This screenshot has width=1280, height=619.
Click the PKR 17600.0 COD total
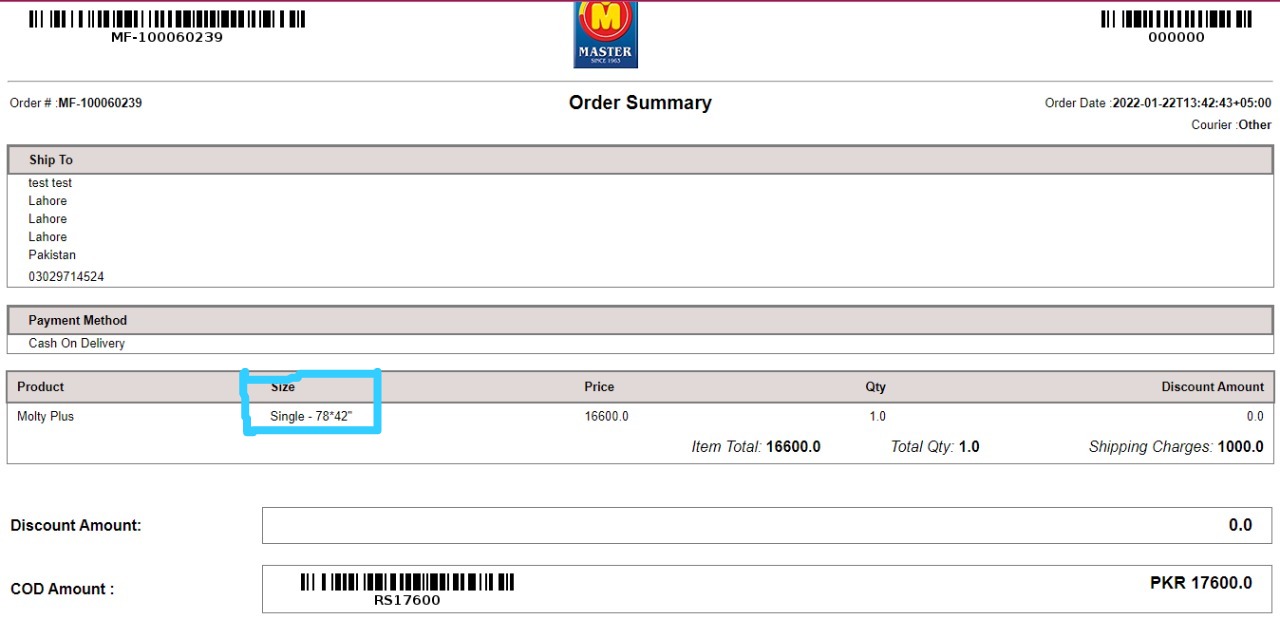1201,583
